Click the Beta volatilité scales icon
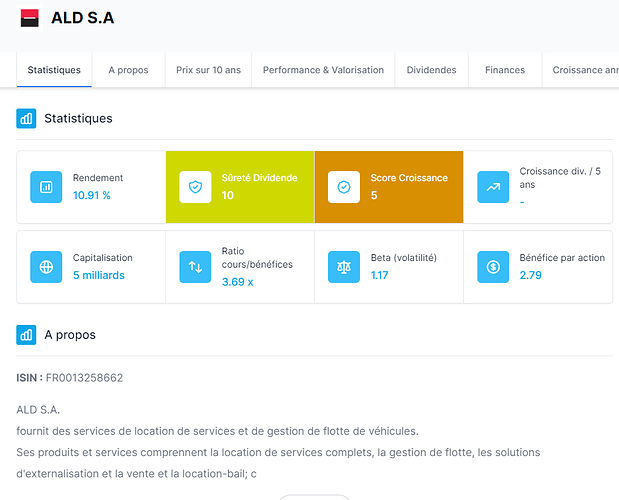 pyautogui.click(x=344, y=267)
